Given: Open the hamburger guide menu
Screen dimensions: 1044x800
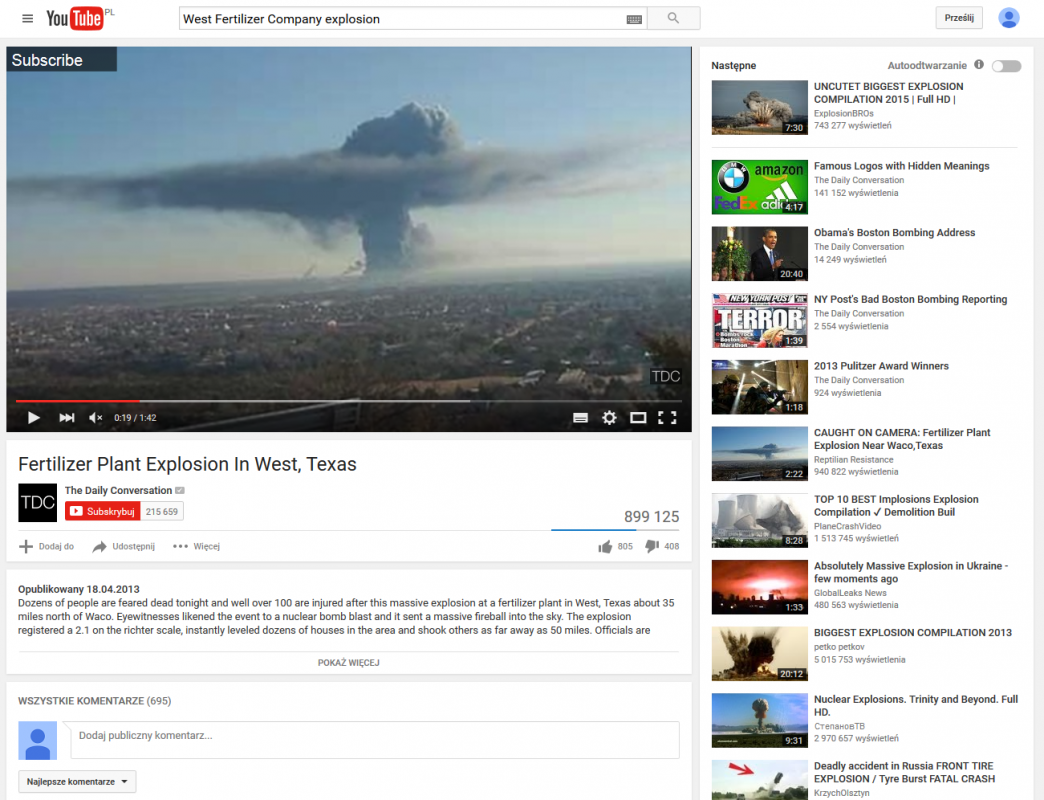Looking at the screenshot, I should pos(27,19).
